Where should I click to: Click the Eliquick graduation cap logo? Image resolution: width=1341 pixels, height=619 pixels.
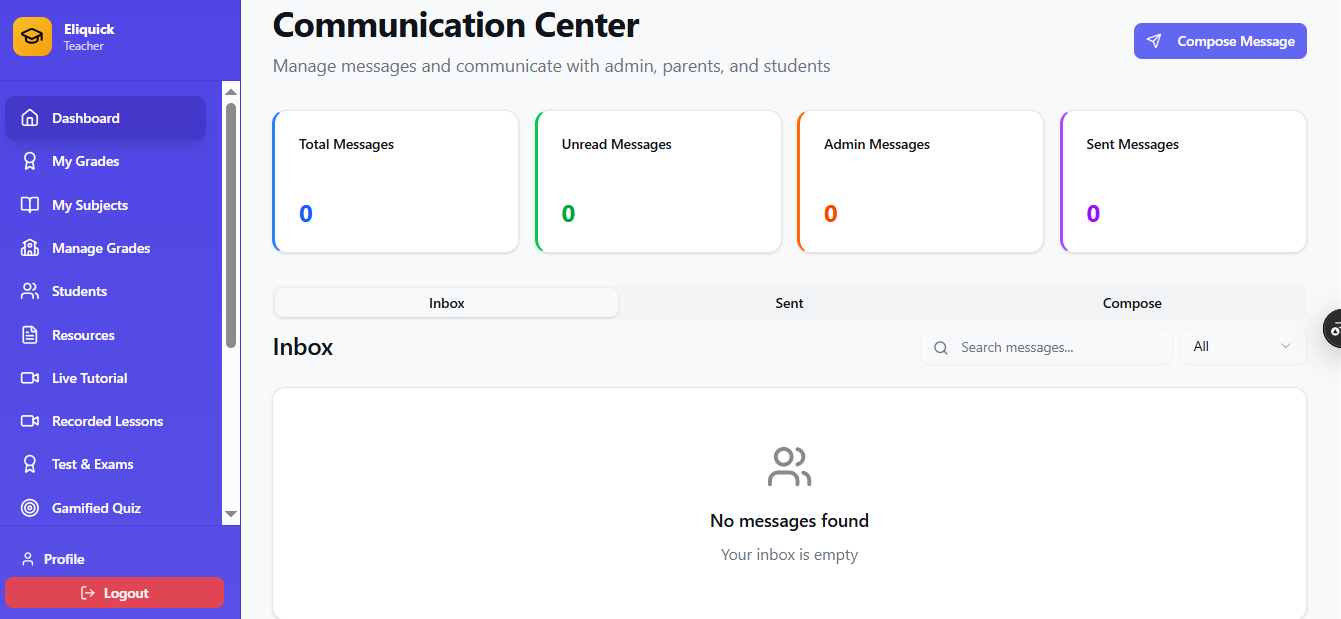click(32, 37)
